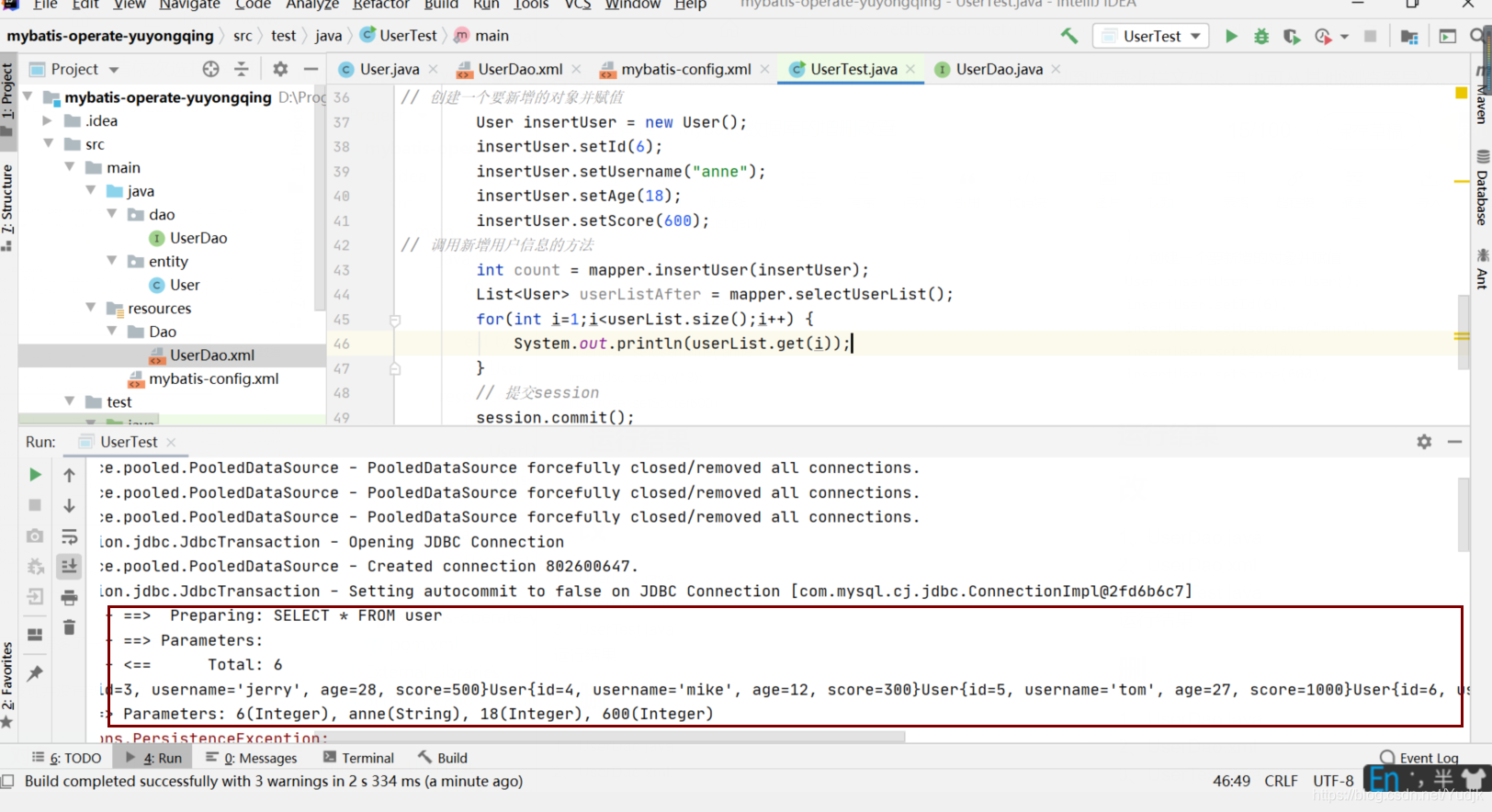Toggle scroll to end in console
The width and height of the screenshot is (1492, 812).
69,567
